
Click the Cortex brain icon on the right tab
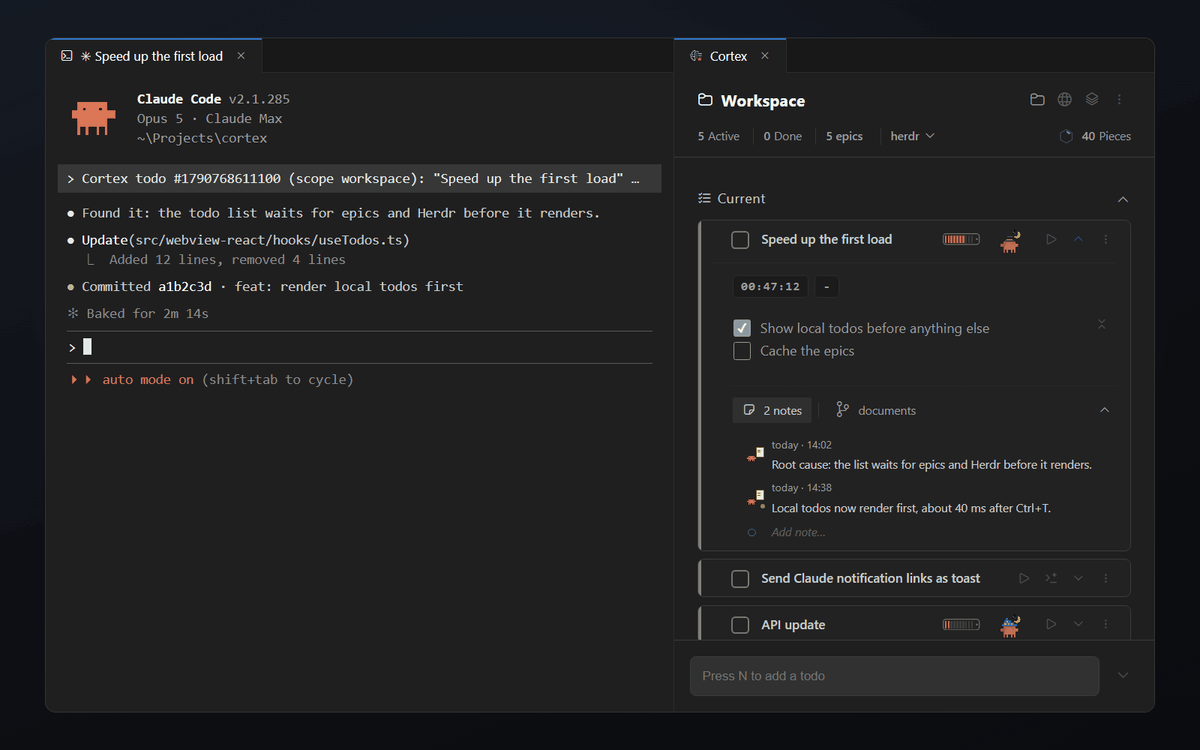[x=696, y=57]
